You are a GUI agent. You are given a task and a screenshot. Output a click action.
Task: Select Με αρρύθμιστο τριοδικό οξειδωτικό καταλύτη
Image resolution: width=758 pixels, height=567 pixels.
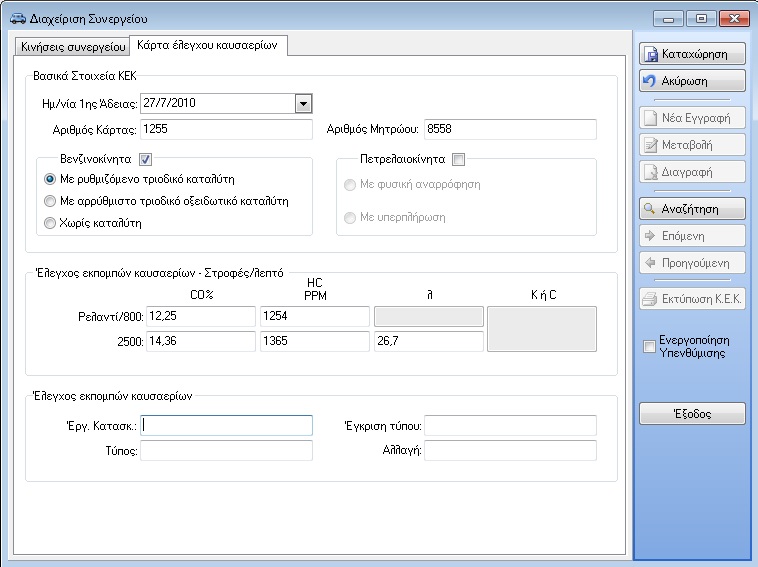(x=50, y=201)
